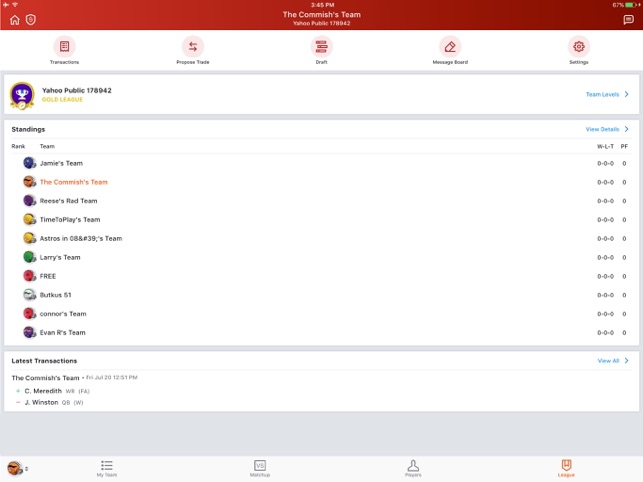Select Evan R's Team helmet icon
Screen dimensions: 643x482
[30, 332]
